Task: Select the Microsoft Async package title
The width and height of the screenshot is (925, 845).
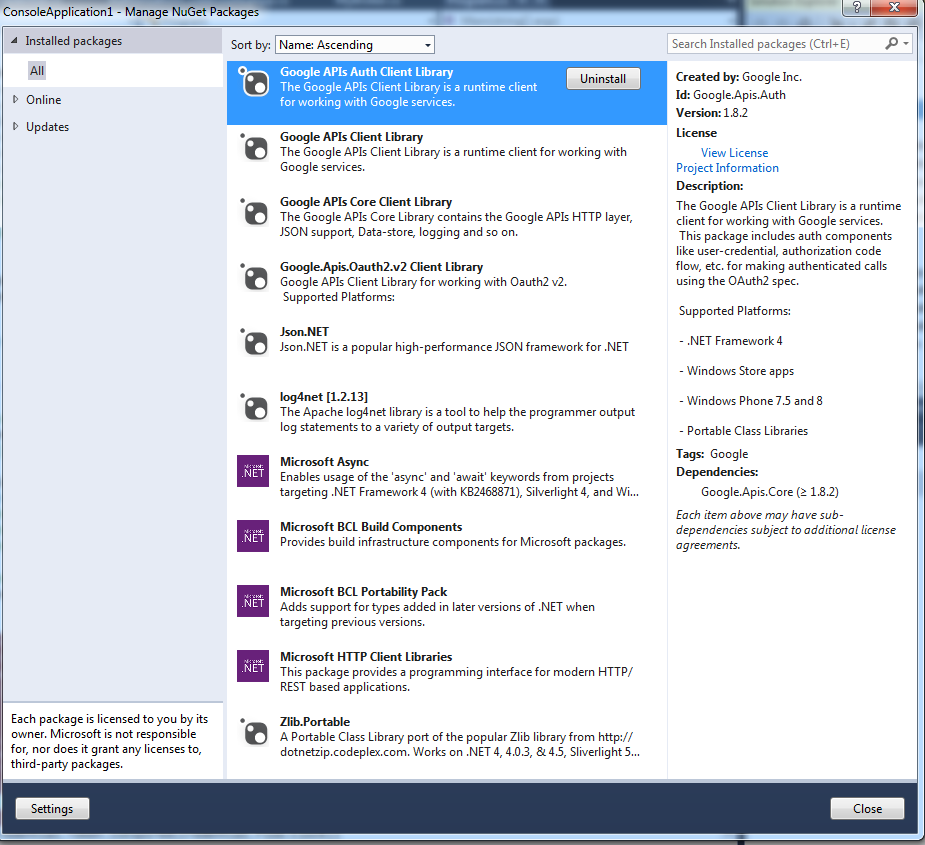Action: [324, 461]
